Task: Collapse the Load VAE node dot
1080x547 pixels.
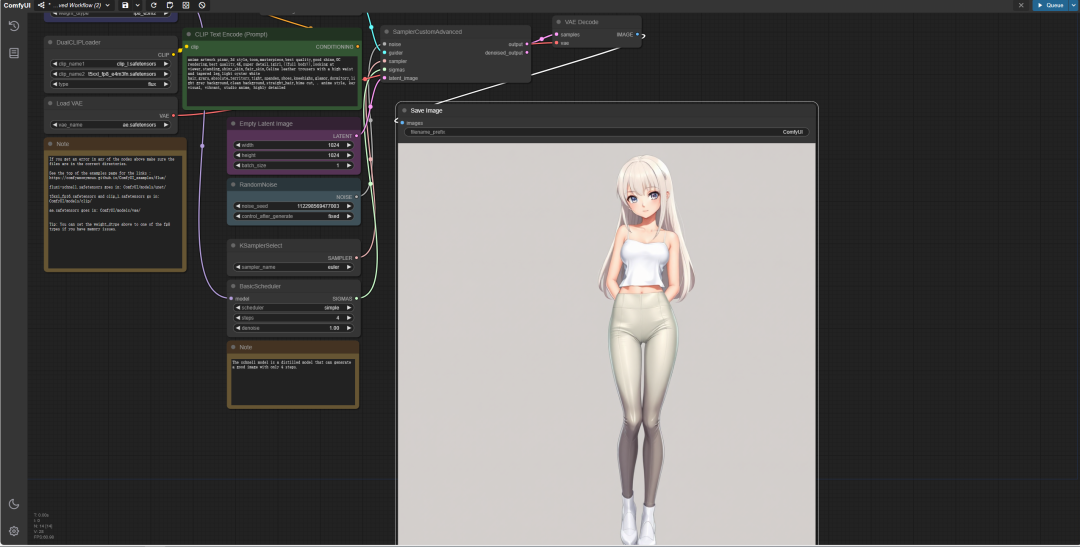Action: (50, 103)
